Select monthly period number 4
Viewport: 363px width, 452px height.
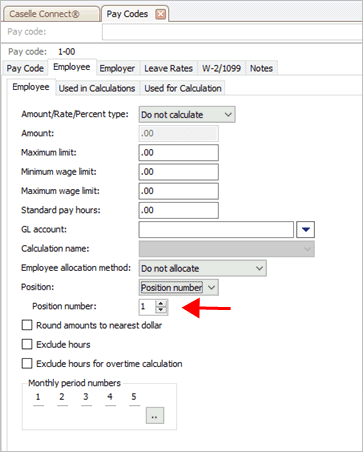click(x=110, y=398)
